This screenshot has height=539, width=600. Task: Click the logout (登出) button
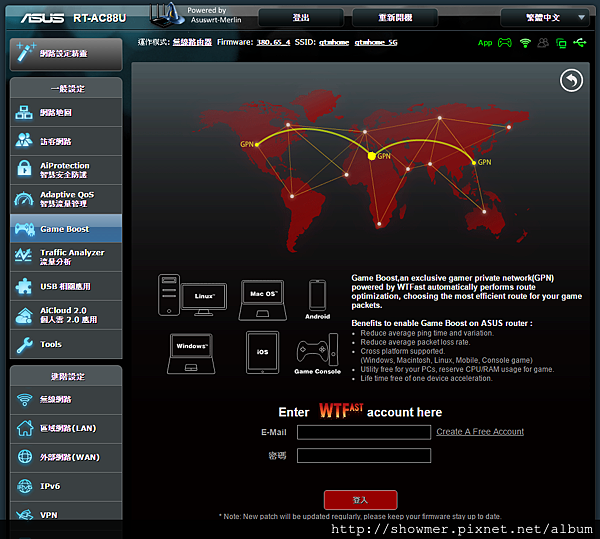[301, 18]
